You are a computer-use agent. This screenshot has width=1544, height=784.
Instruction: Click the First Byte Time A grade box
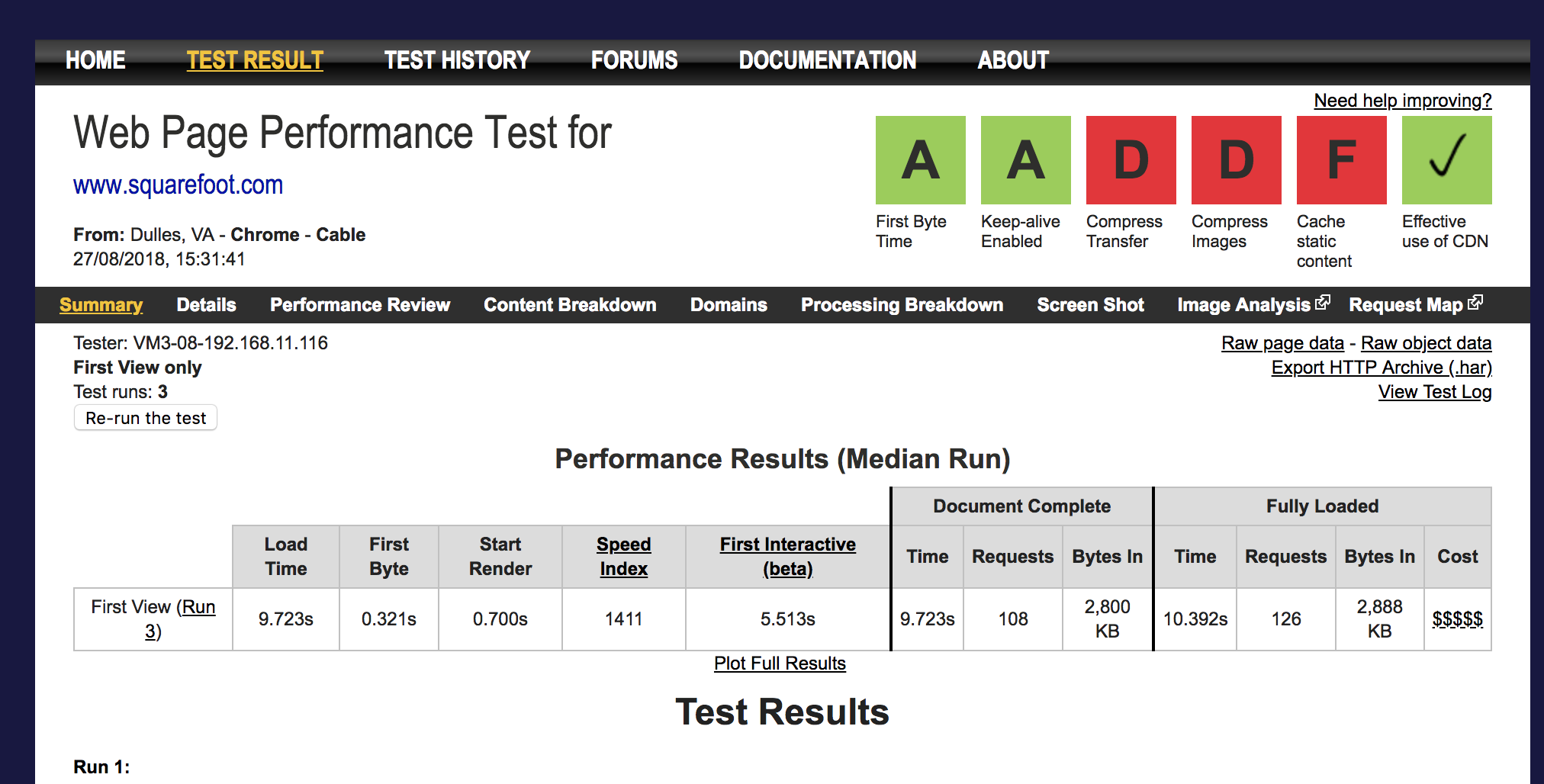[x=920, y=160]
